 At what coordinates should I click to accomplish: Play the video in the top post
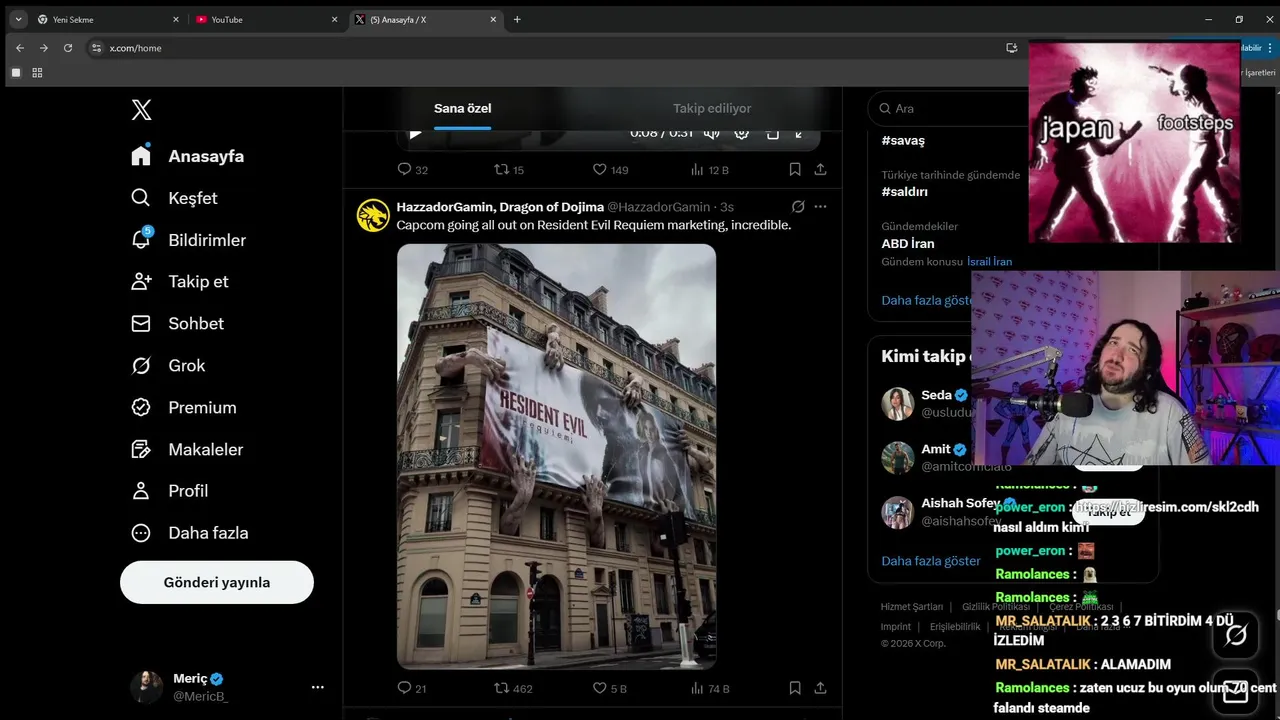416,133
